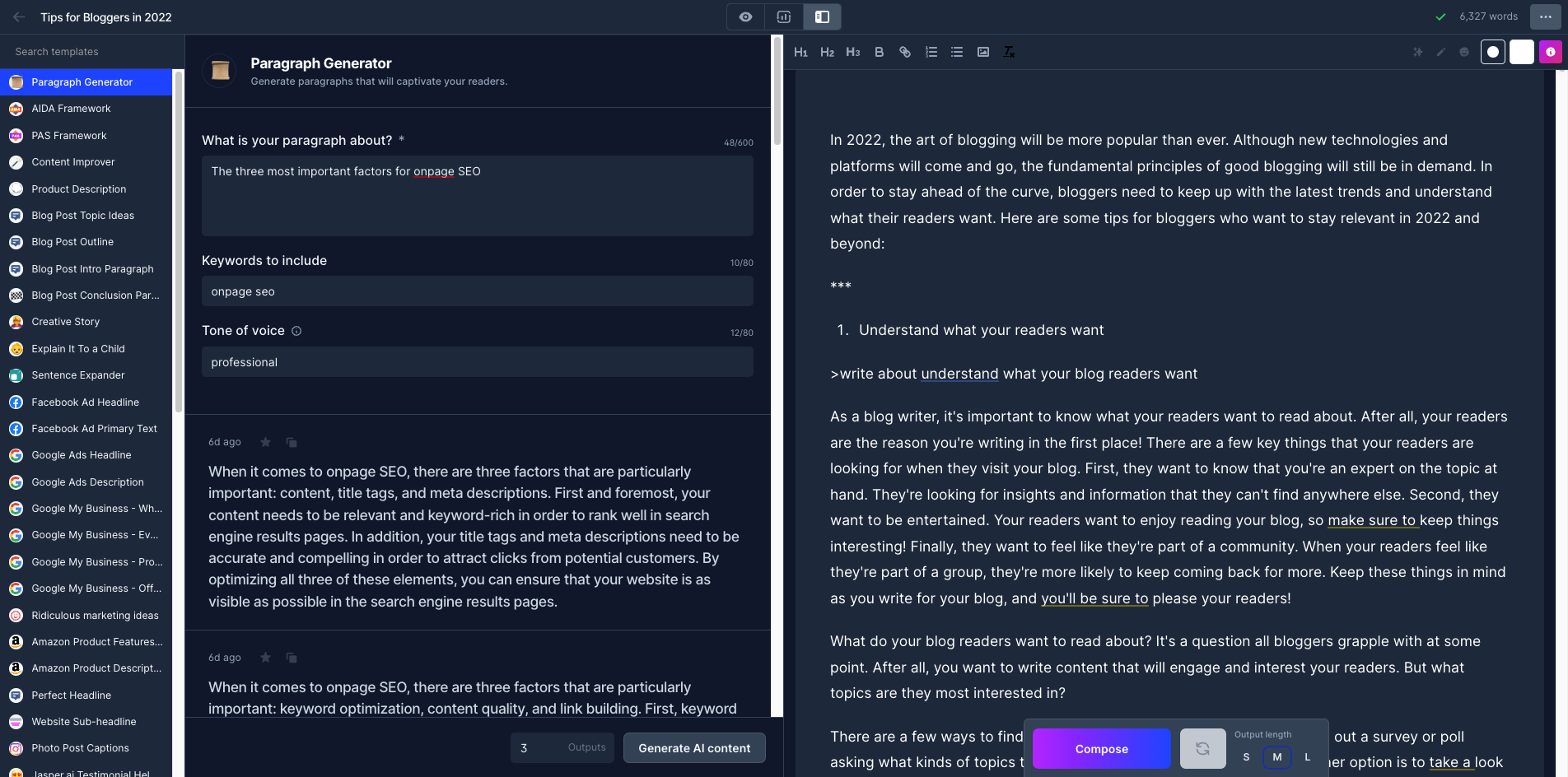Click the regenerate refresh button

pos(1202,749)
